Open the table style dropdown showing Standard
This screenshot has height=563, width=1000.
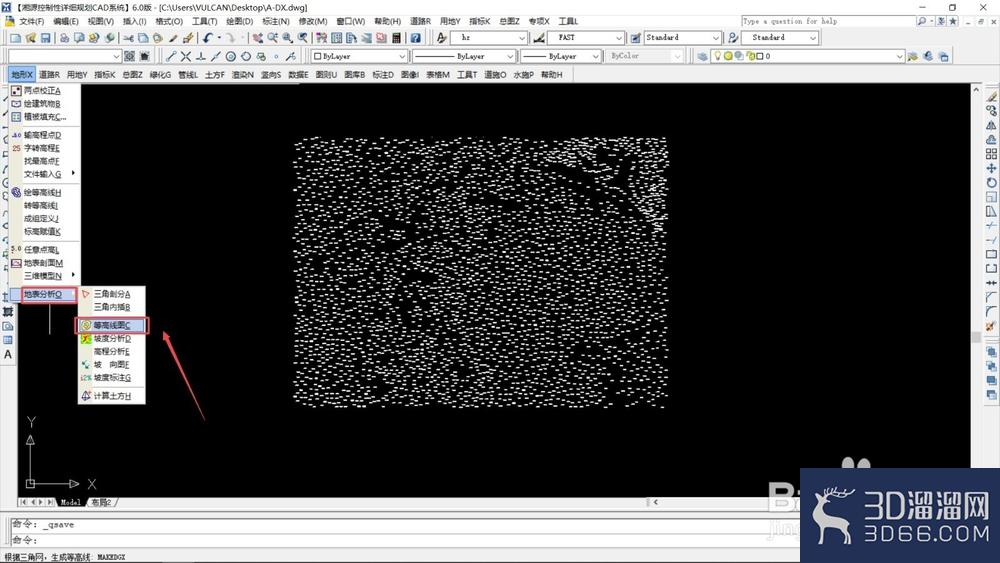click(682, 38)
